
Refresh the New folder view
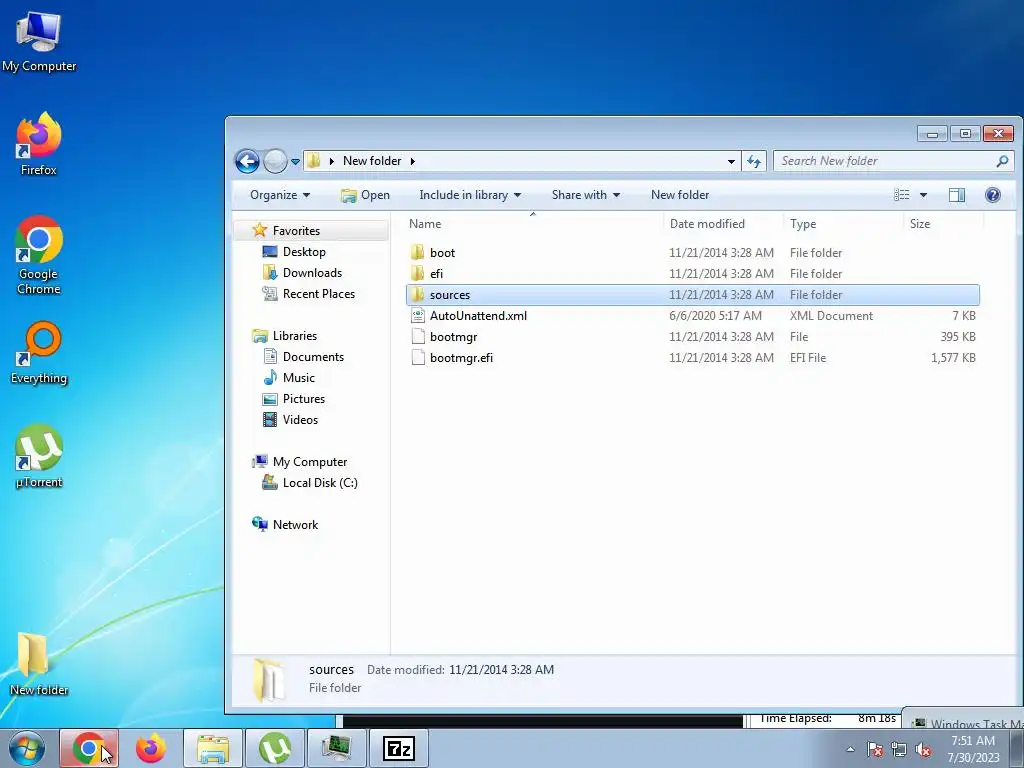754,161
